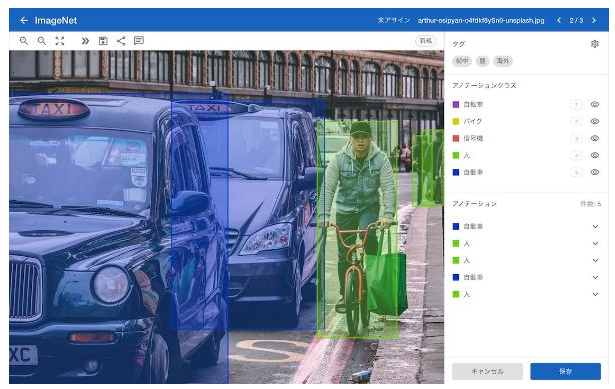615x389 pixels.
Task: Click the yellow swatch of the バイク class
Action: tap(456, 121)
